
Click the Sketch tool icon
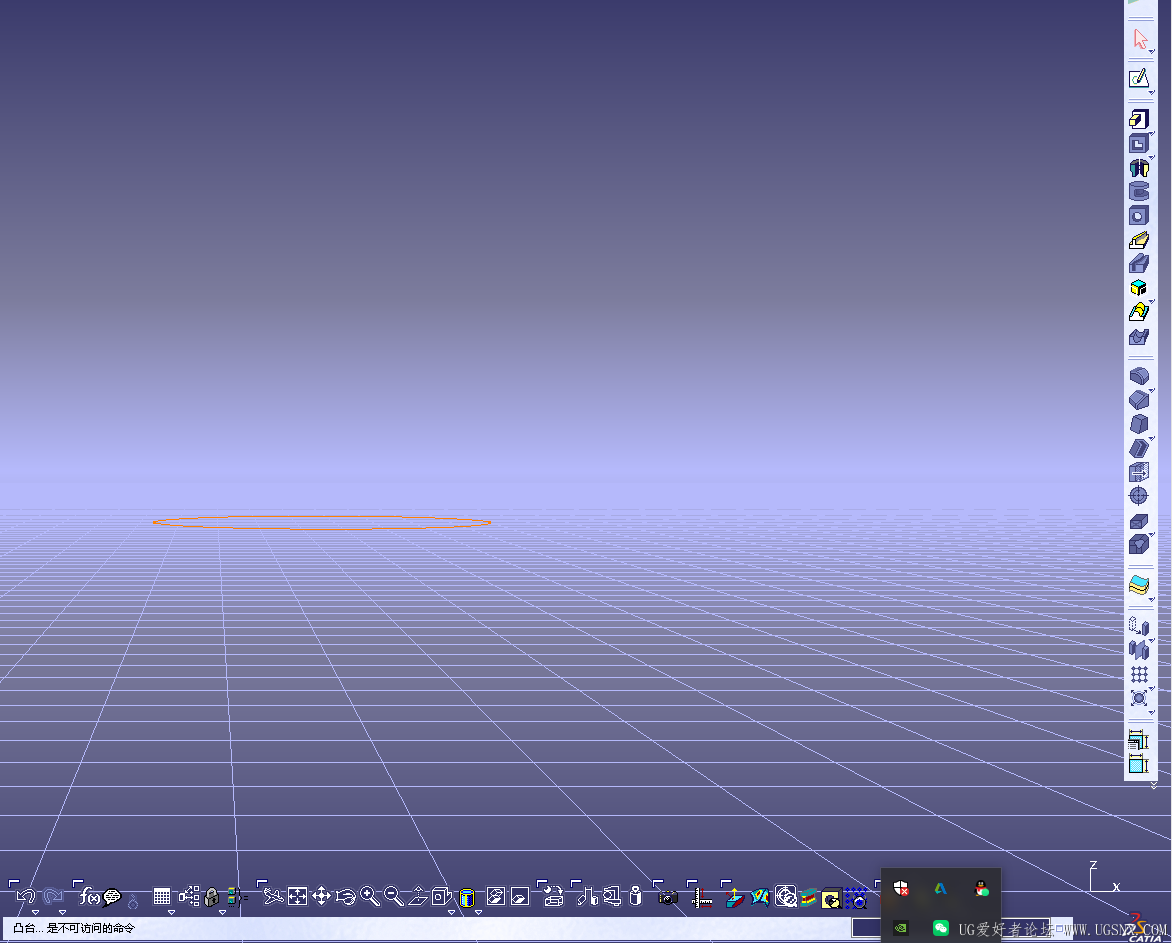pos(1138,78)
